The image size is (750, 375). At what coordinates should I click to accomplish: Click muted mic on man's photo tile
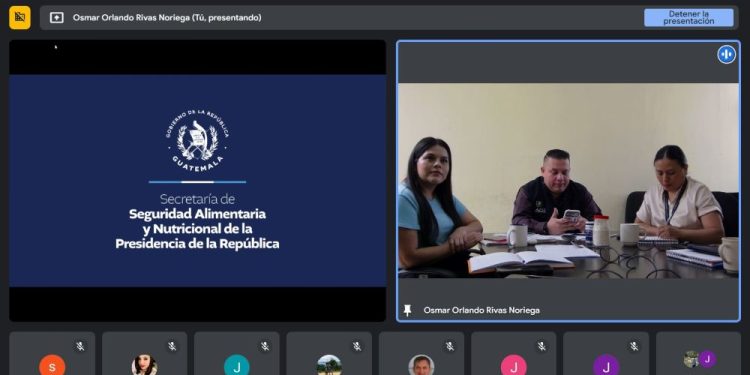point(449,346)
